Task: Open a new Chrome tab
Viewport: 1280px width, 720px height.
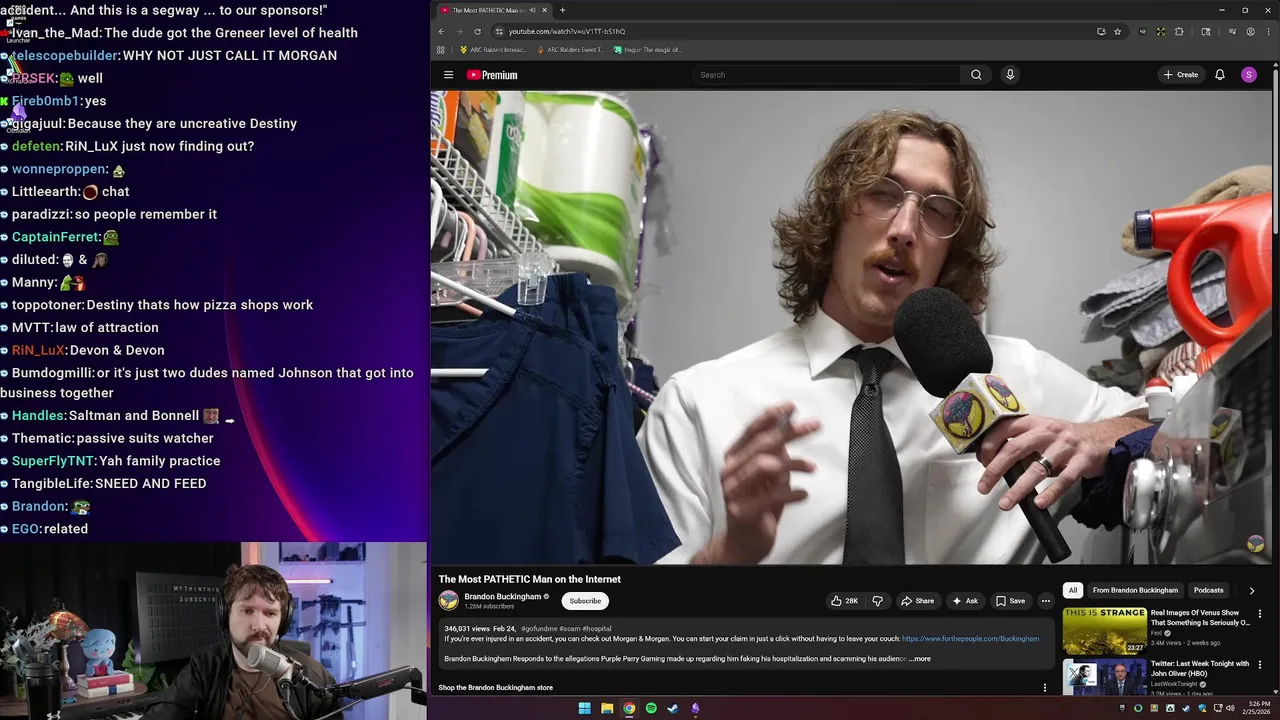Action: pos(562,10)
